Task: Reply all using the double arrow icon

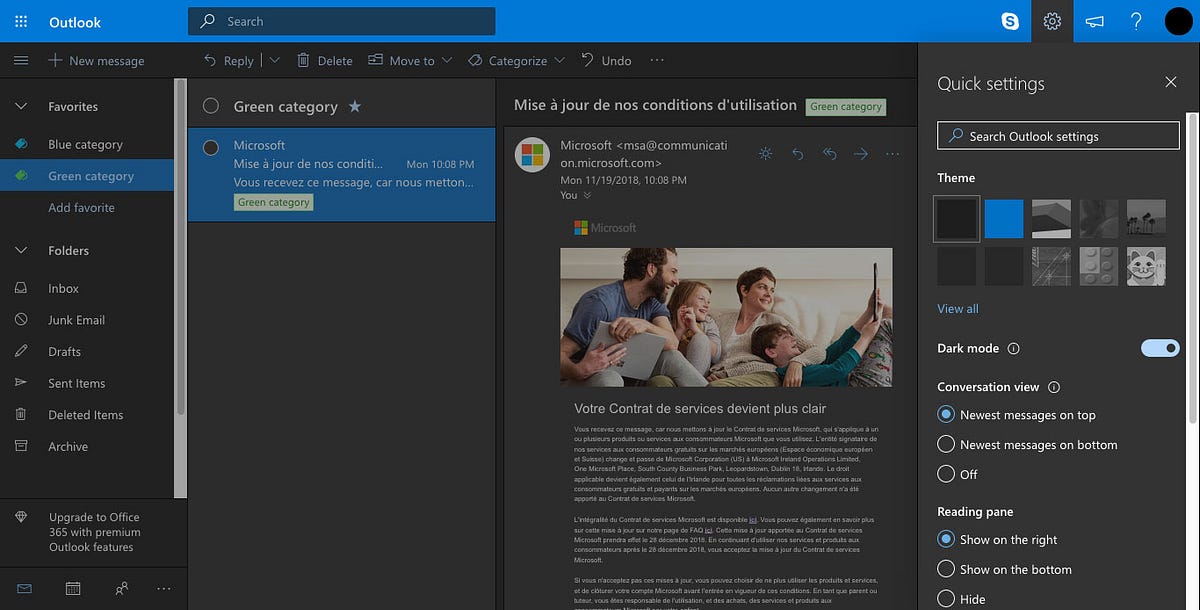Action: tap(829, 153)
